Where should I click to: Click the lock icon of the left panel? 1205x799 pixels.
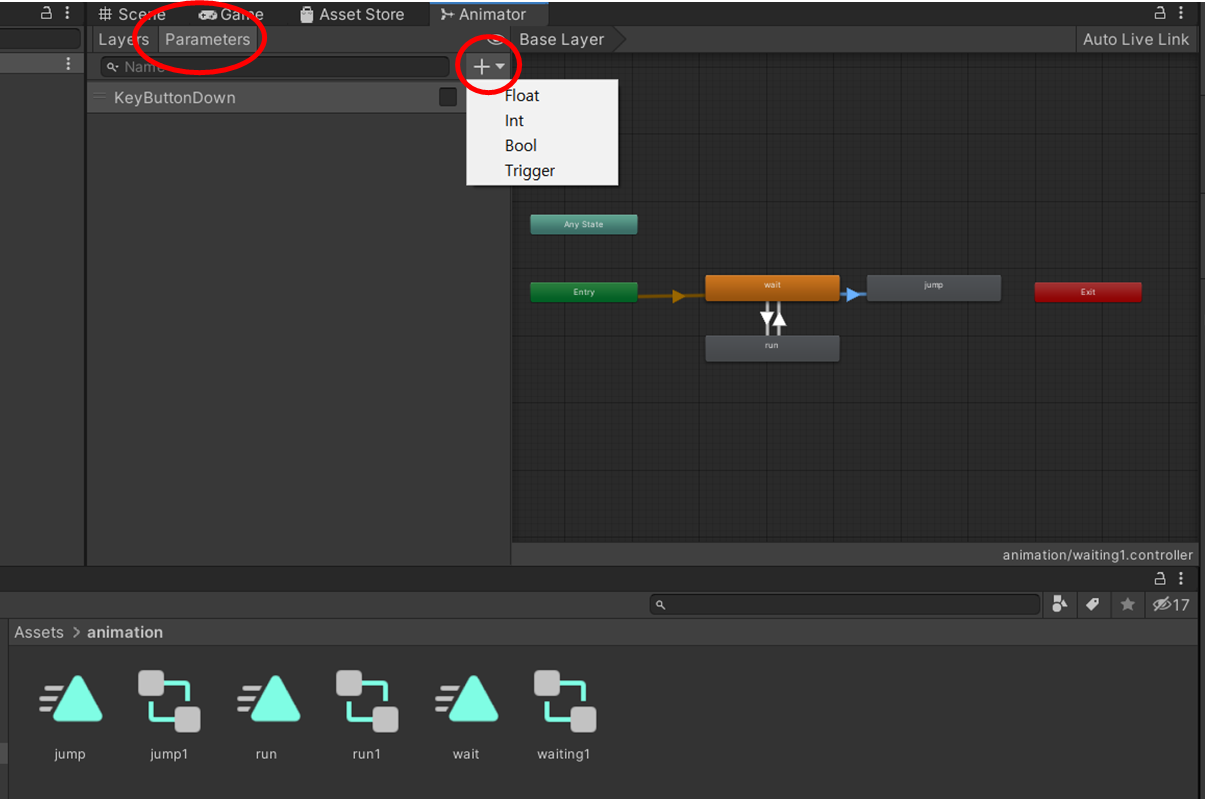[45, 13]
